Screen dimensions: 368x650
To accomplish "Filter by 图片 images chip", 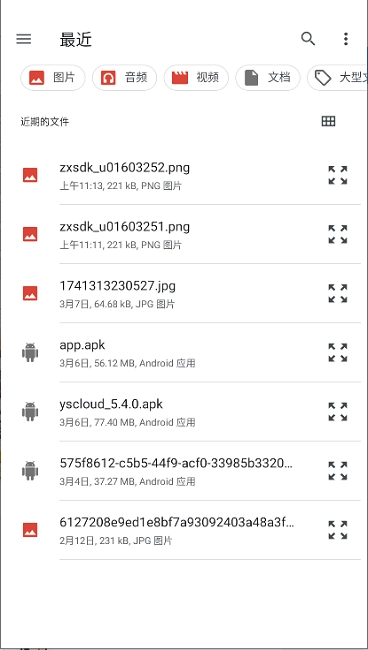I will (x=53, y=78).
